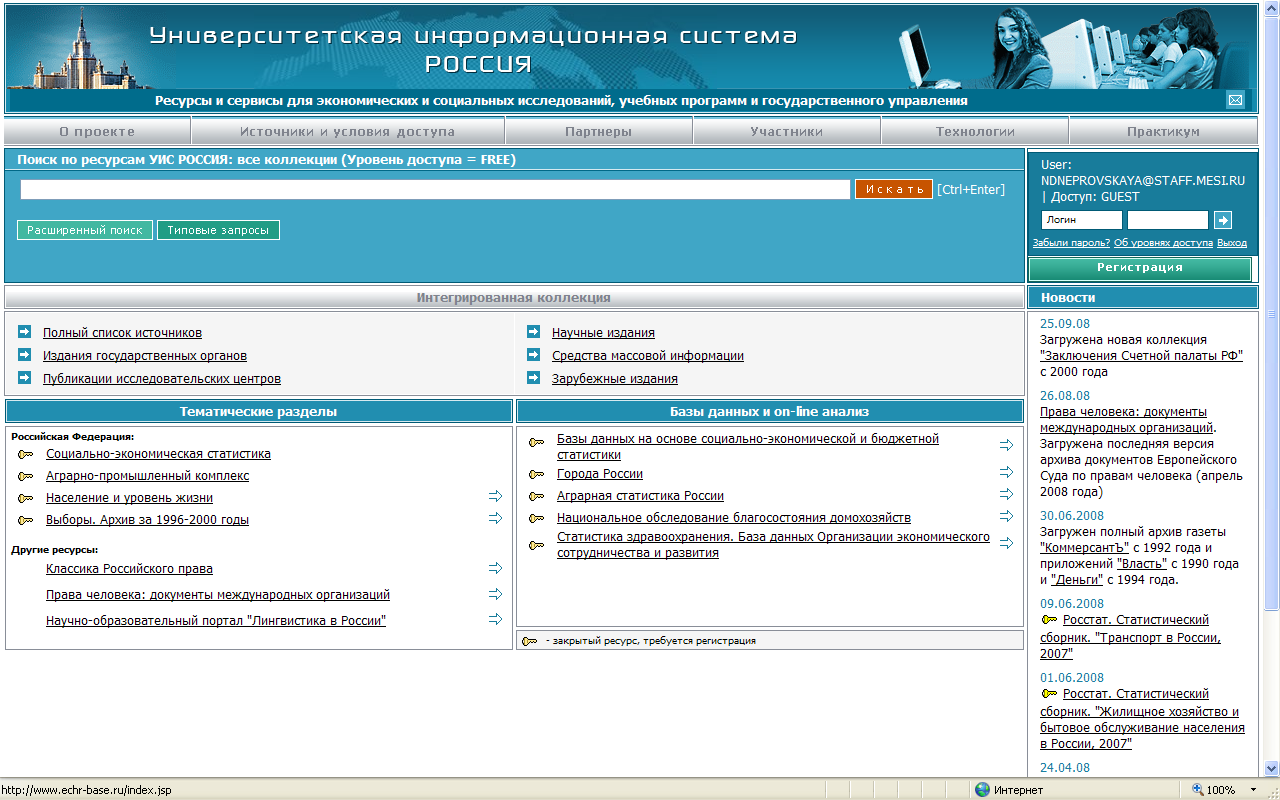Follow the Об уровнях доступа link
Screen dimensions: 1280x800
coord(1163,243)
